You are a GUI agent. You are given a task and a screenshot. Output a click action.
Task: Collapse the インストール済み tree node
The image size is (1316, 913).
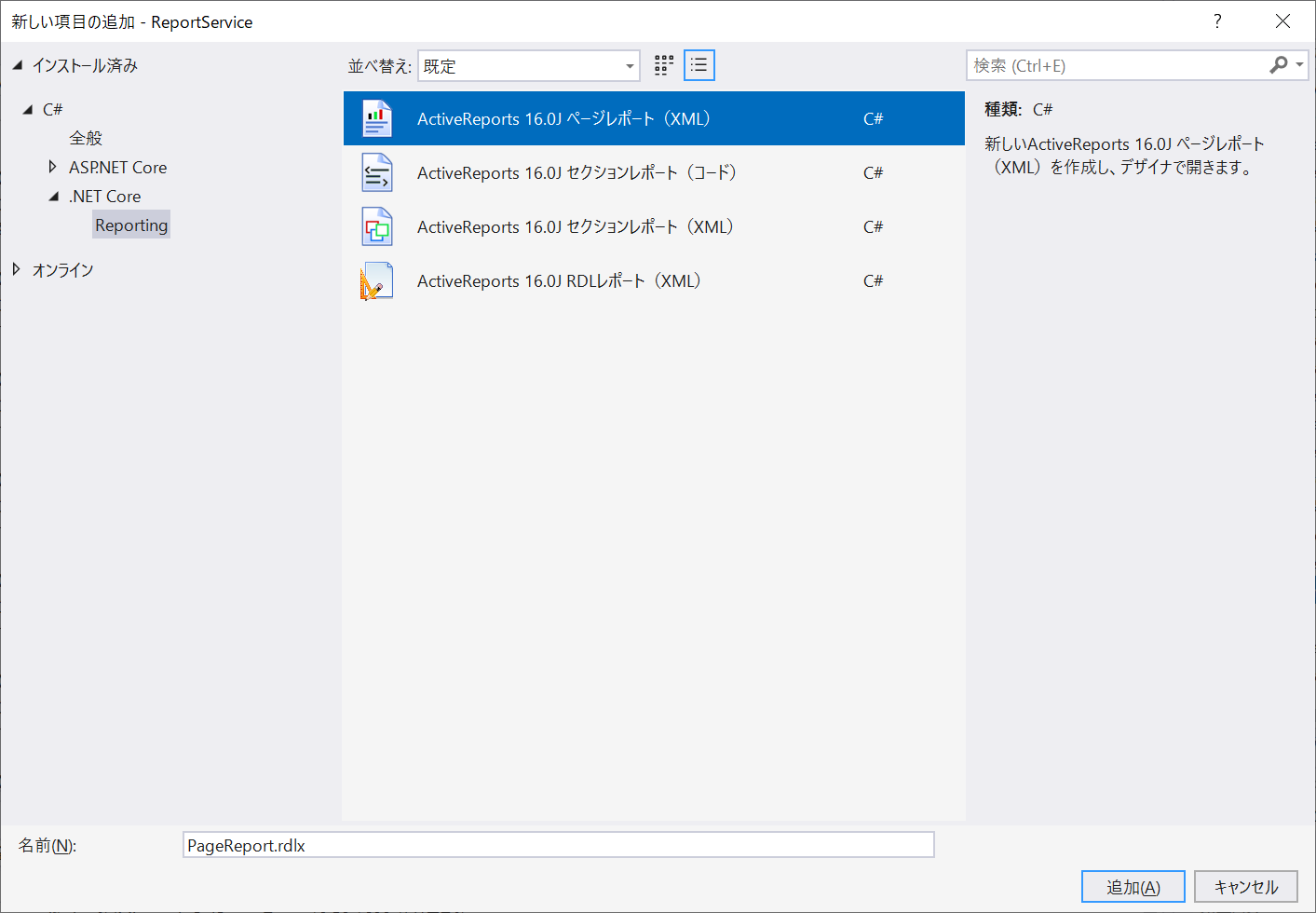tap(17, 65)
